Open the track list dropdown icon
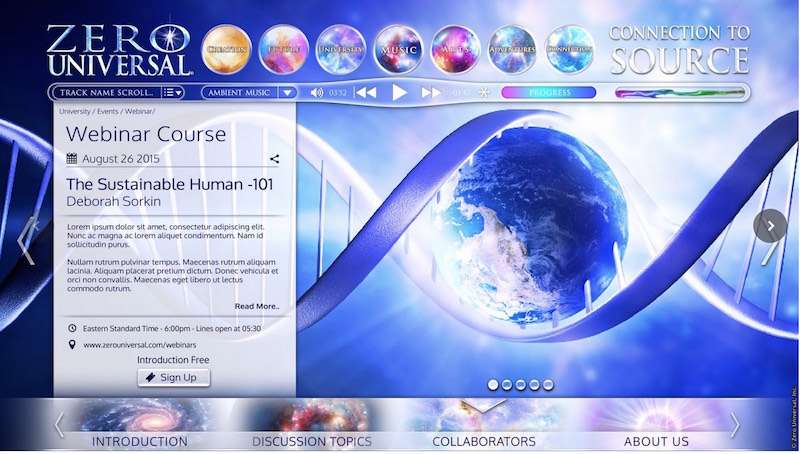 [172, 92]
